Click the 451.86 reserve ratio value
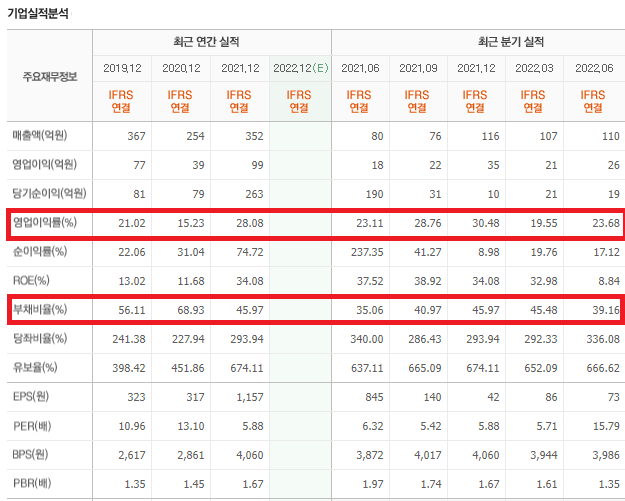625x501 pixels. (188, 368)
